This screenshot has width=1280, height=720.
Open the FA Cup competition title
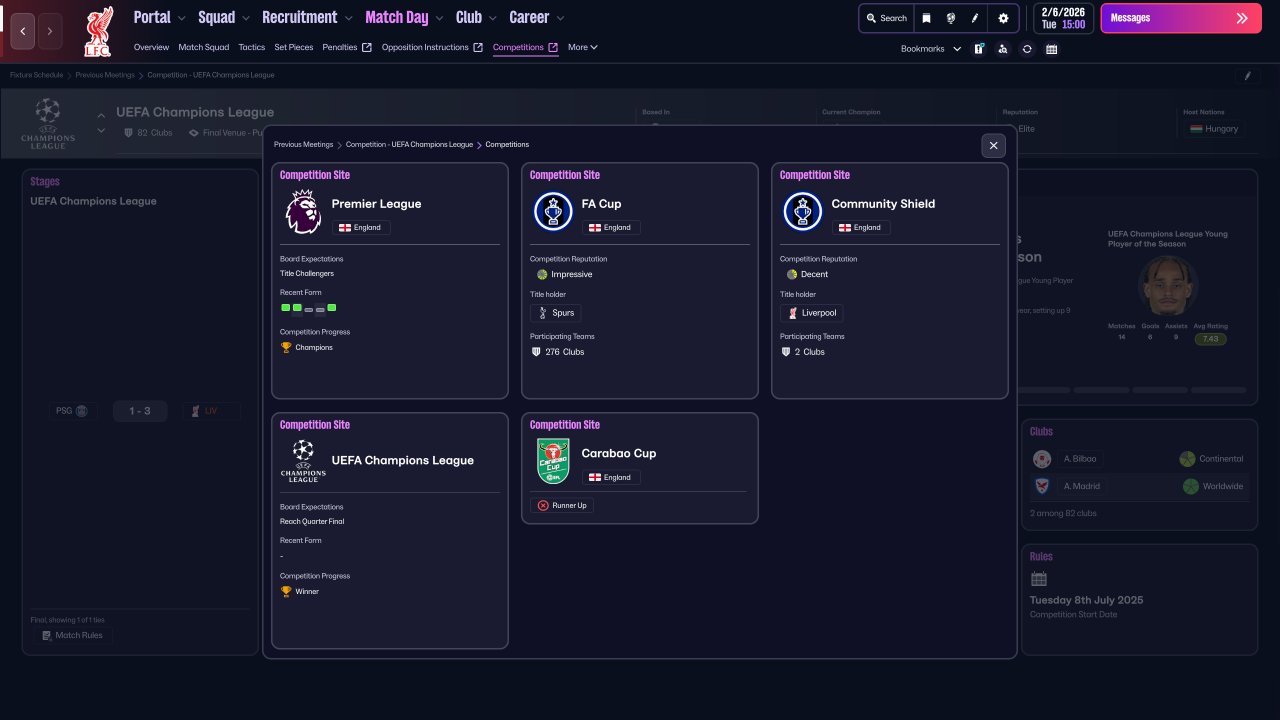click(601, 204)
